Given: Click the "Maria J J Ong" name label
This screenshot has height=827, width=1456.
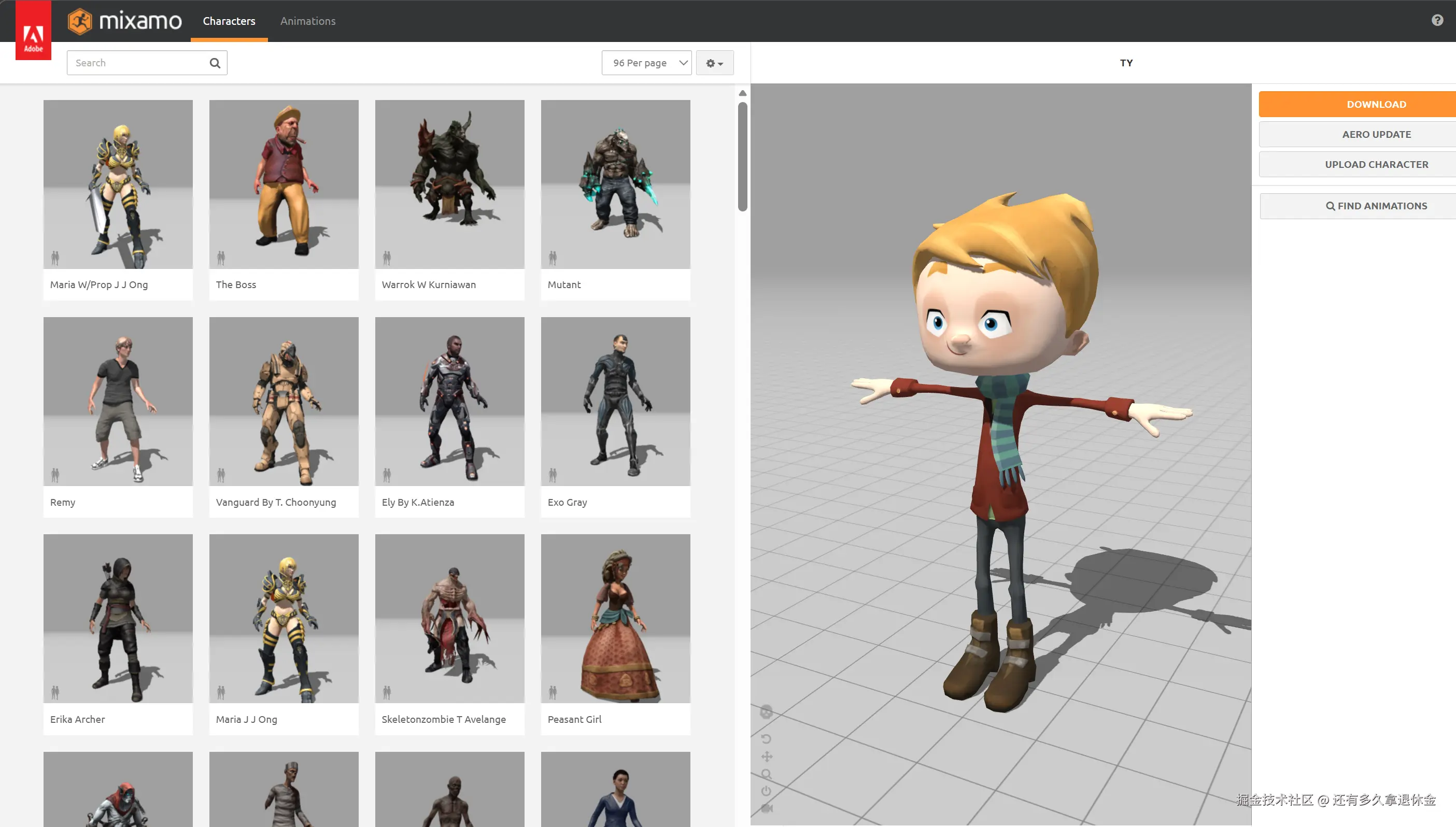Looking at the screenshot, I should [247, 719].
